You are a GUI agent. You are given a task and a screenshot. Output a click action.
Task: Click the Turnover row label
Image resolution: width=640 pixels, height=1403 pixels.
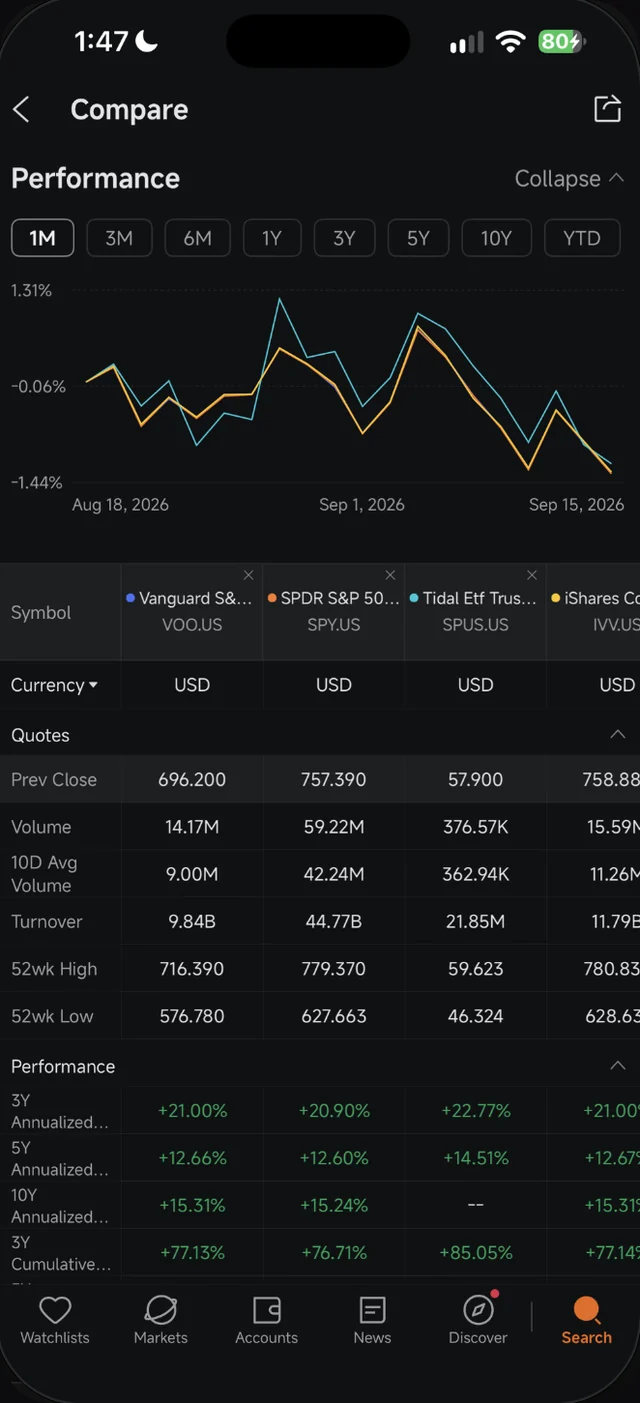(x=47, y=922)
